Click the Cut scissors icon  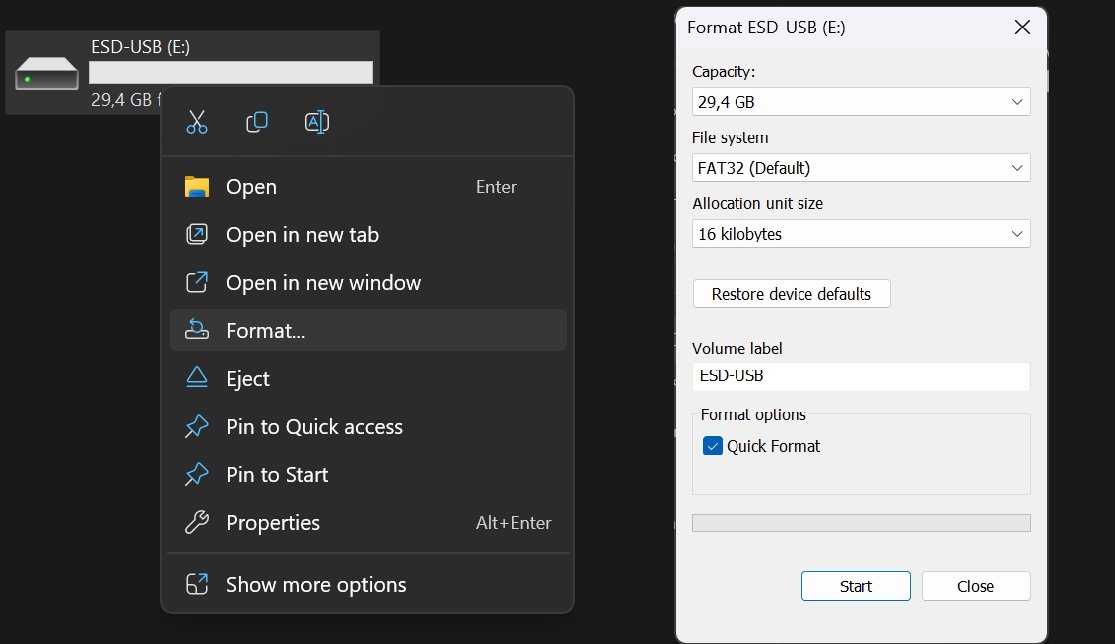pos(197,122)
